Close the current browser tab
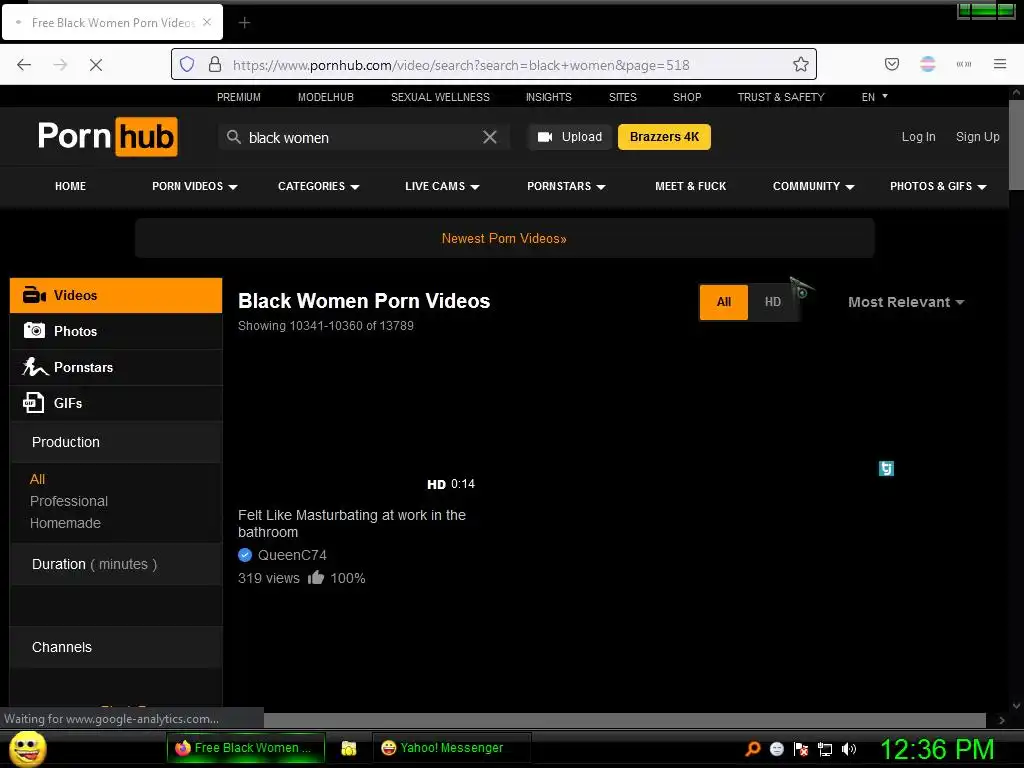1024x768 pixels. tap(207, 22)
